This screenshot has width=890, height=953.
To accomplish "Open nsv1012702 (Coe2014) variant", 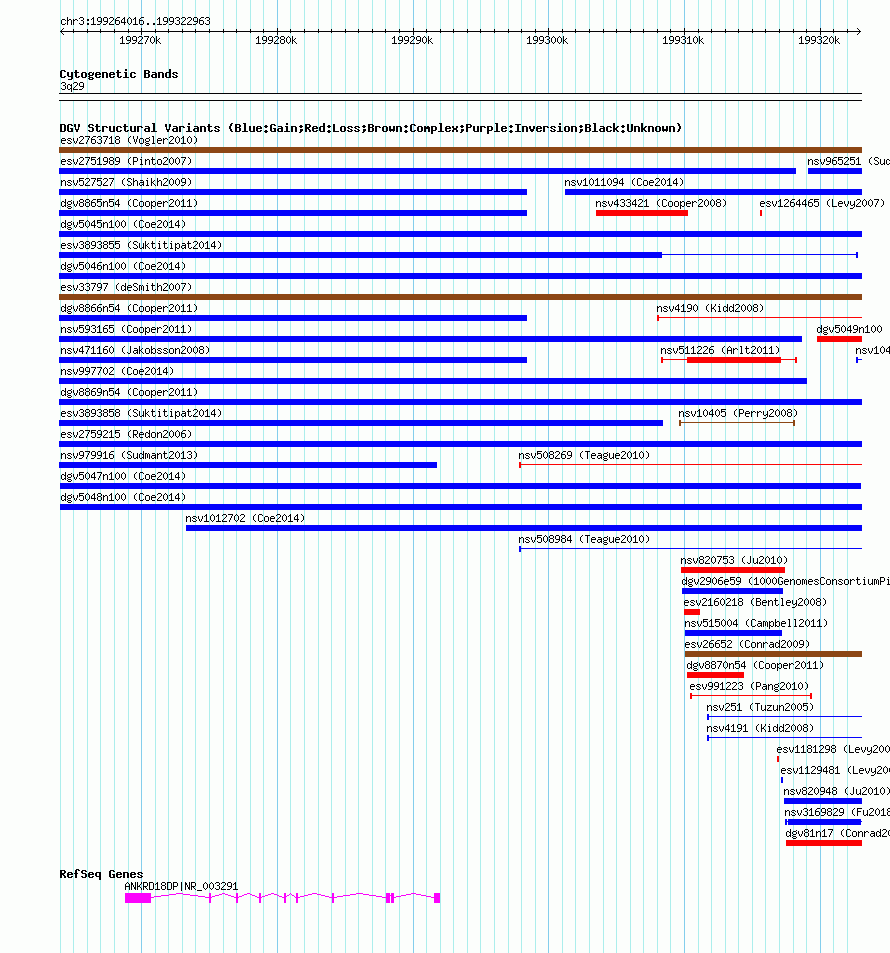I will pyautogui.click(x=245, y=518).
